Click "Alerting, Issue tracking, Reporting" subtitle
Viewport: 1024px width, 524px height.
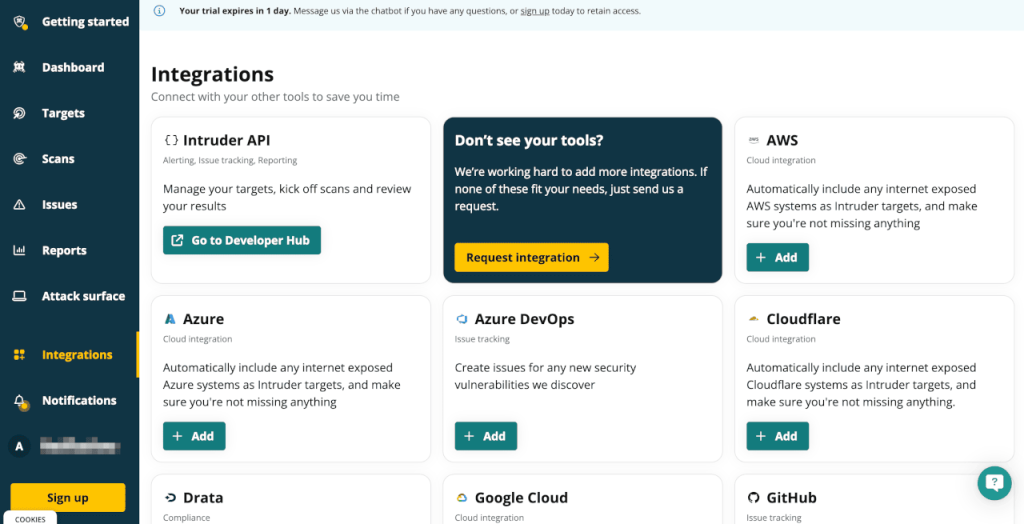click(230, 160)
